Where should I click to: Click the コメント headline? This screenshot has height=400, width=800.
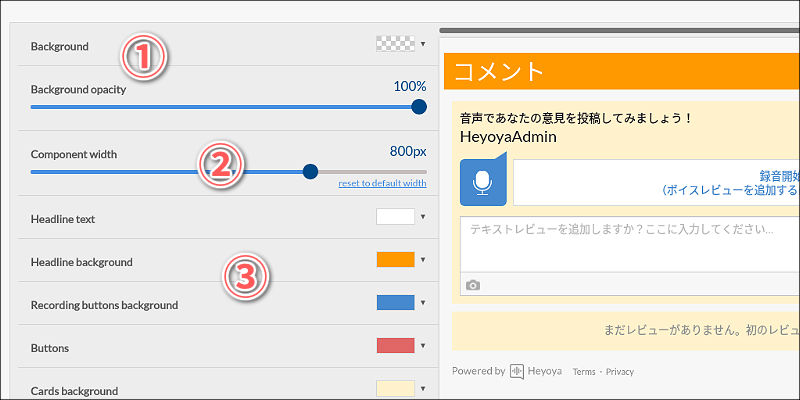499,71
